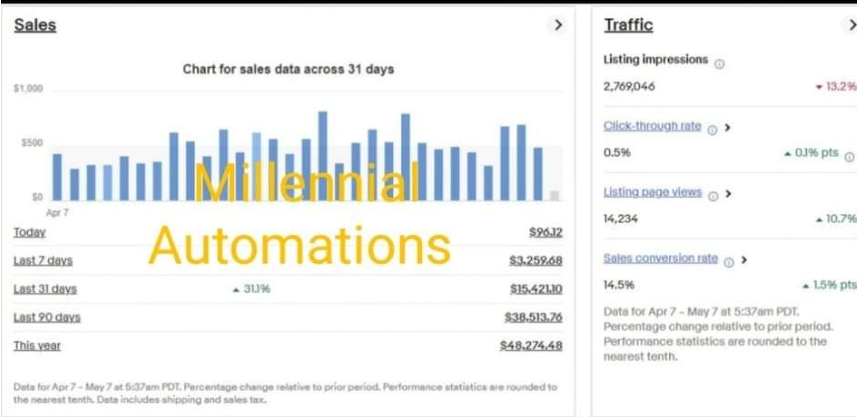Open the Sales conversion rate link
This screenshot has height=417, width=857.
pos(660,259)
